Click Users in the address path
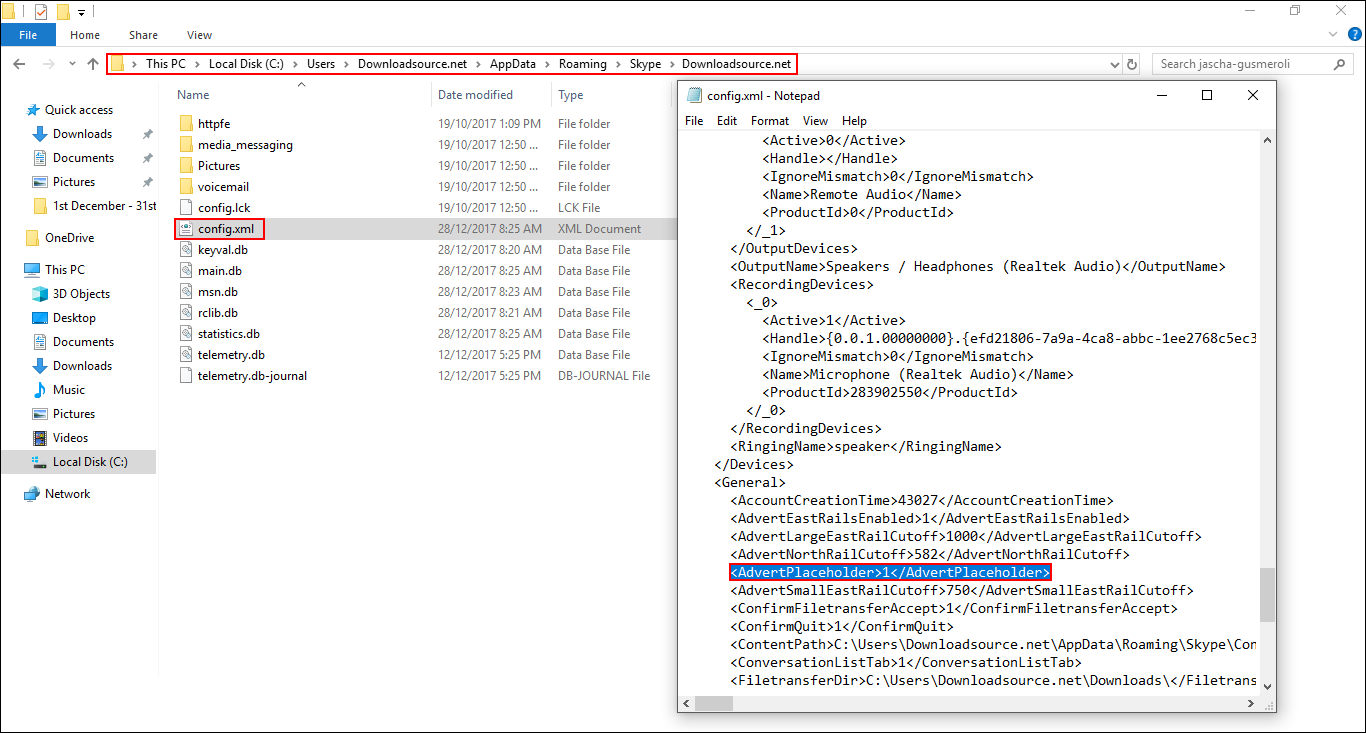 [x=321, y=64]
